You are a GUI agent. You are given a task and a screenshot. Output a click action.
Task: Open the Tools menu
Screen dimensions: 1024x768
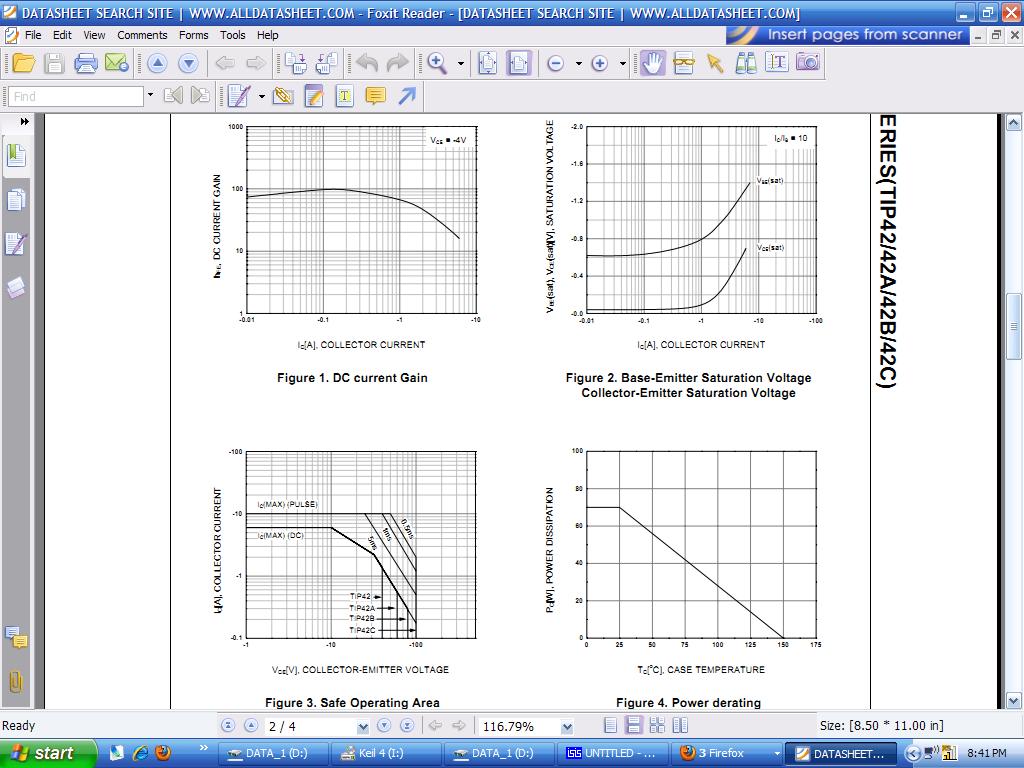pos(232,35)
